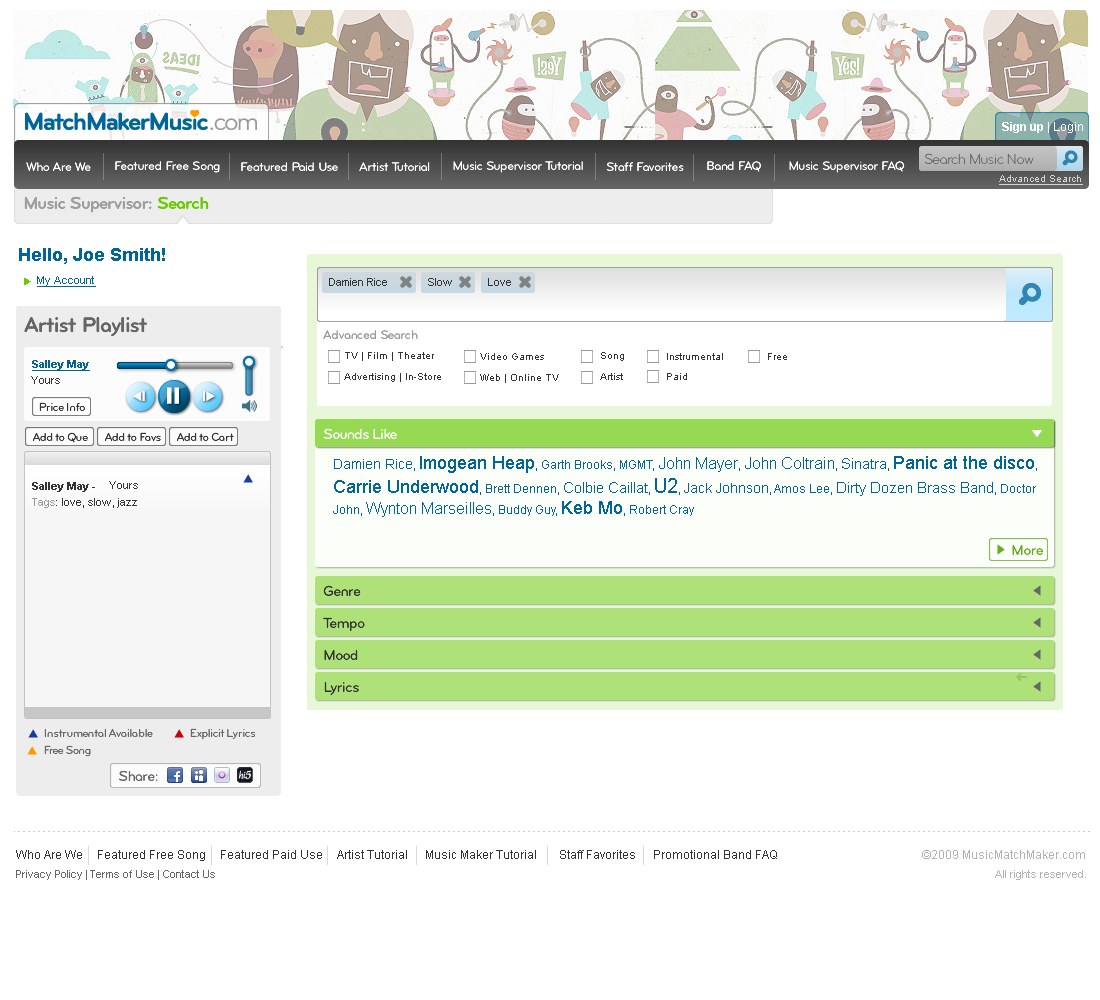This screenshot has width=1100, height=1000.
Task: Check the Instrumental option
Action: click(x=652, y=356)
